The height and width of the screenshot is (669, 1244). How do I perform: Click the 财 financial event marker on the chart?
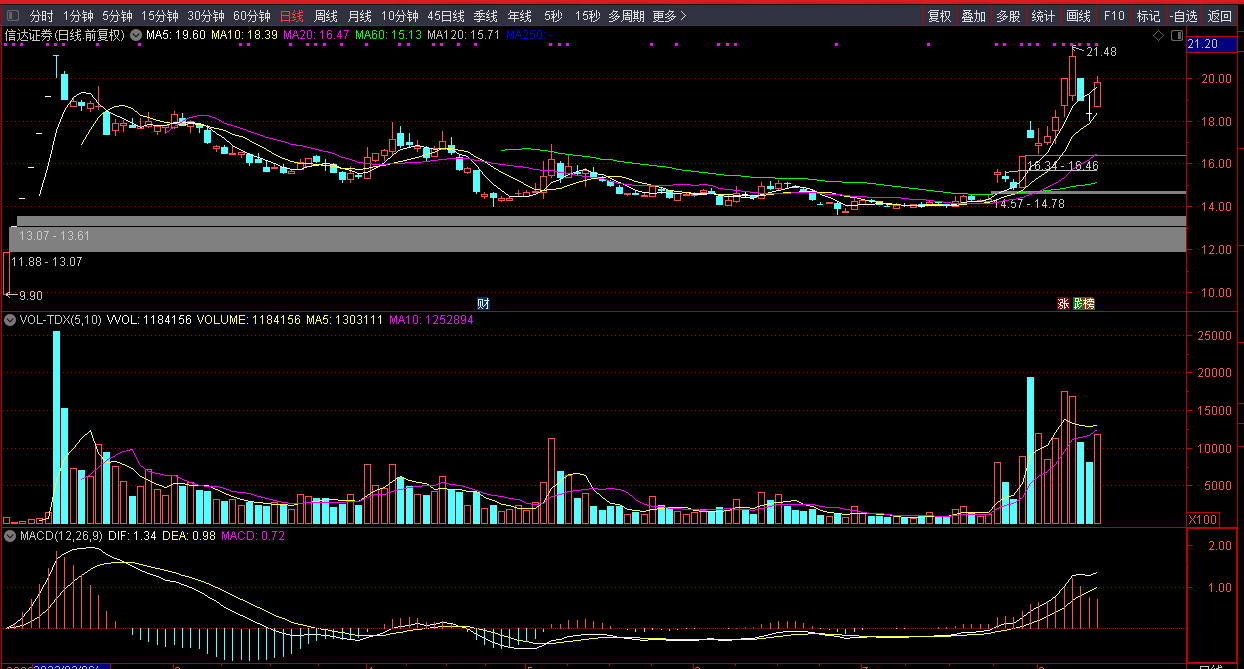click(483, 303)
